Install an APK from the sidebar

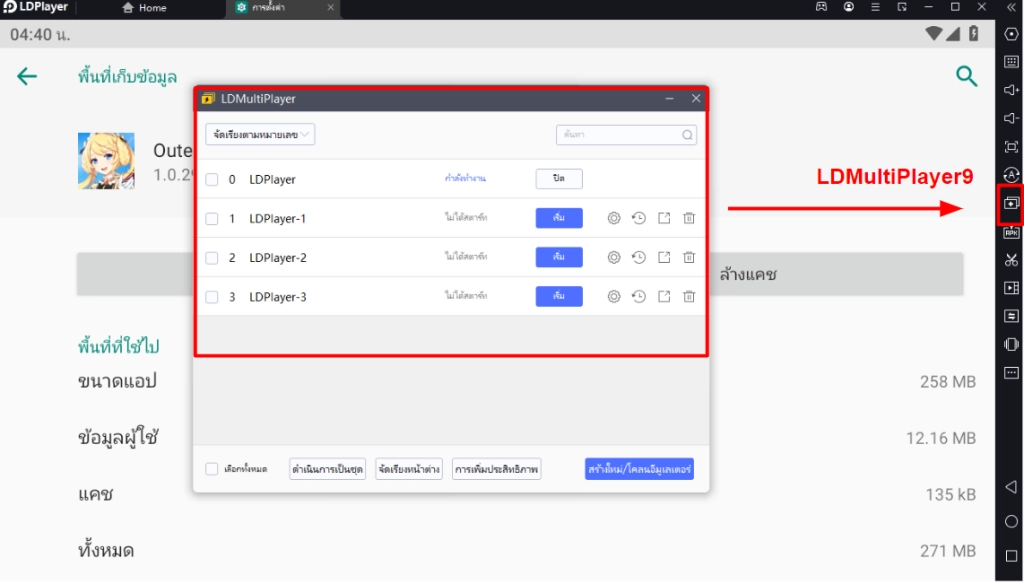pos(1011,233)
